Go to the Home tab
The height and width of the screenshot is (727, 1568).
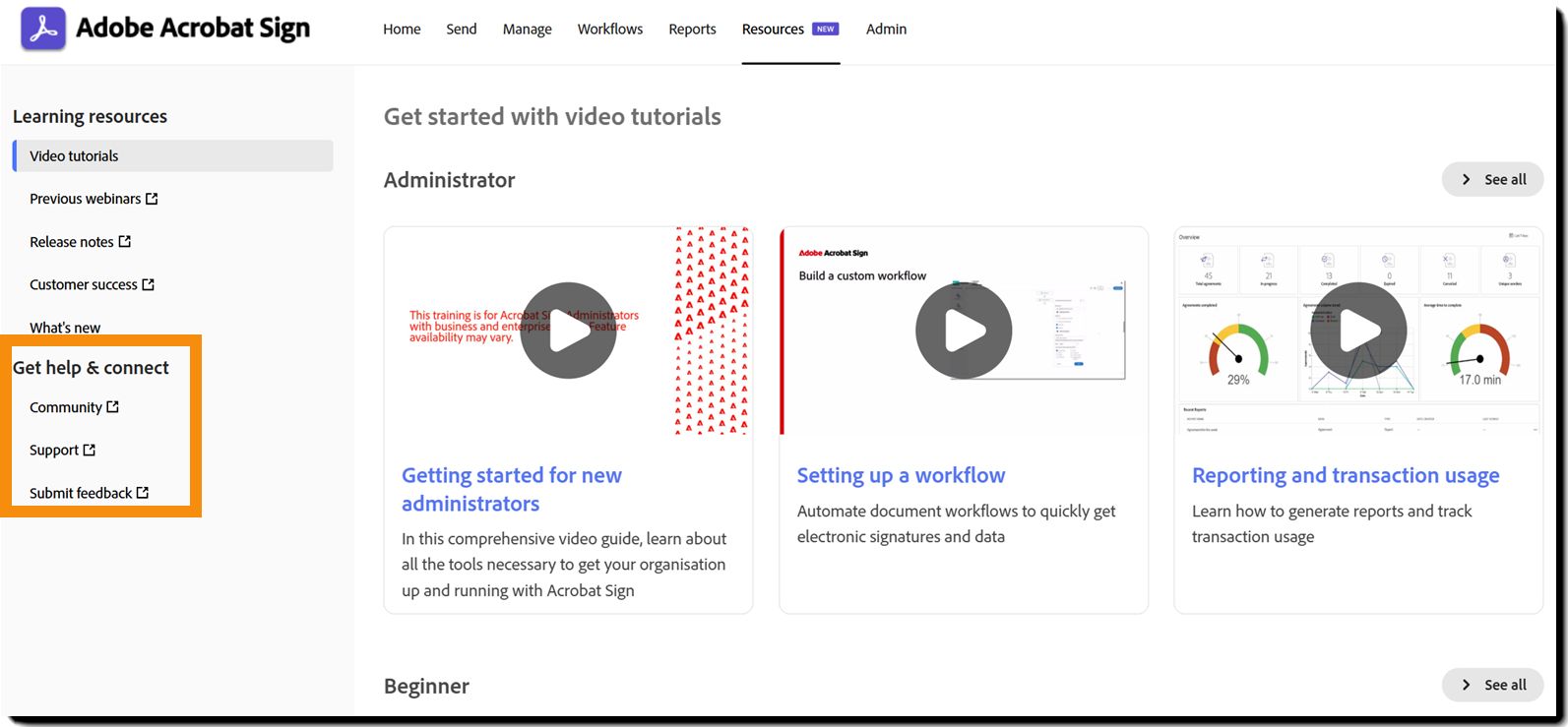[x=402, y=30]
